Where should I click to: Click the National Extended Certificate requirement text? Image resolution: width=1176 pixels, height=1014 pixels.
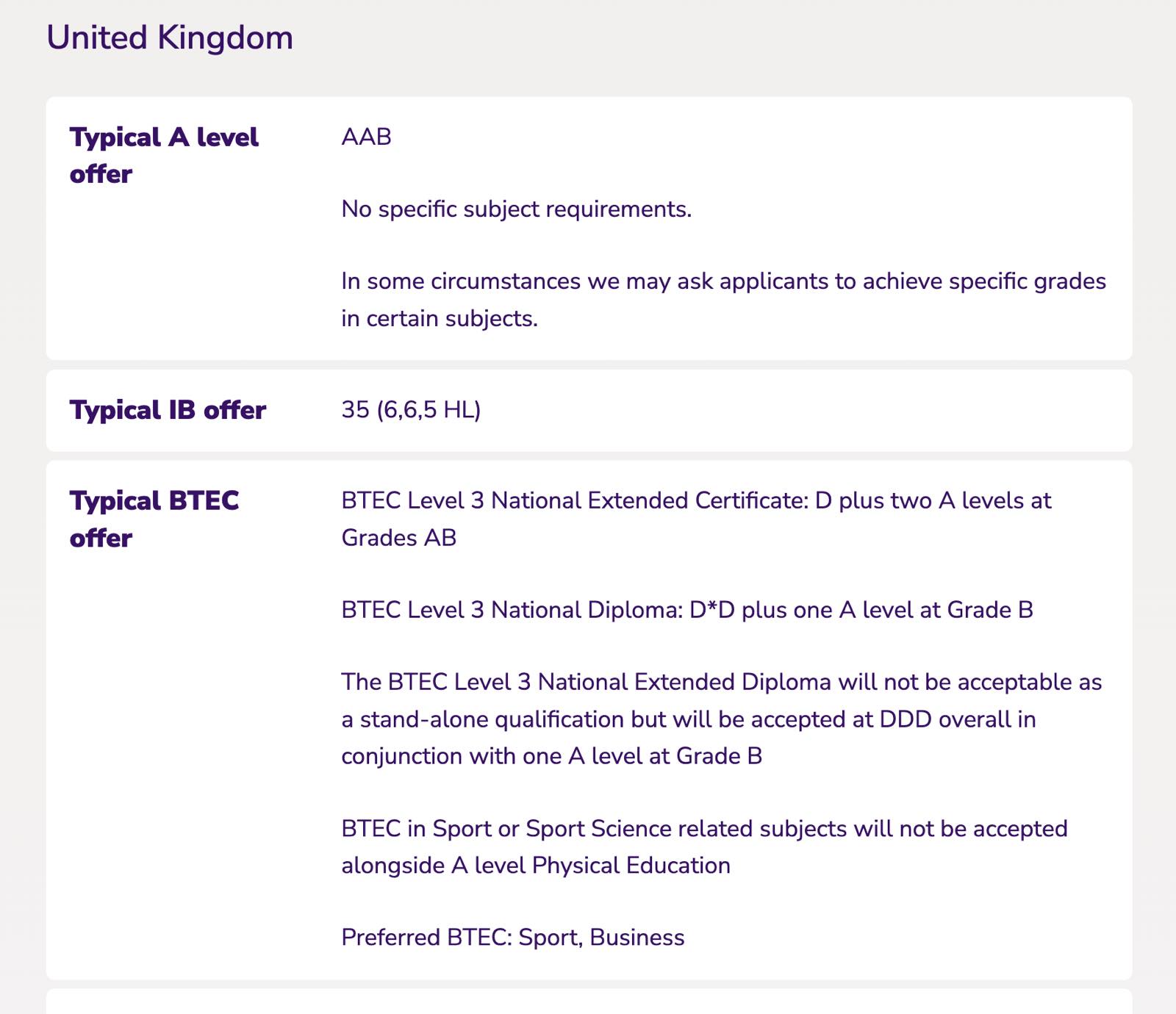[x=697, y=519]
